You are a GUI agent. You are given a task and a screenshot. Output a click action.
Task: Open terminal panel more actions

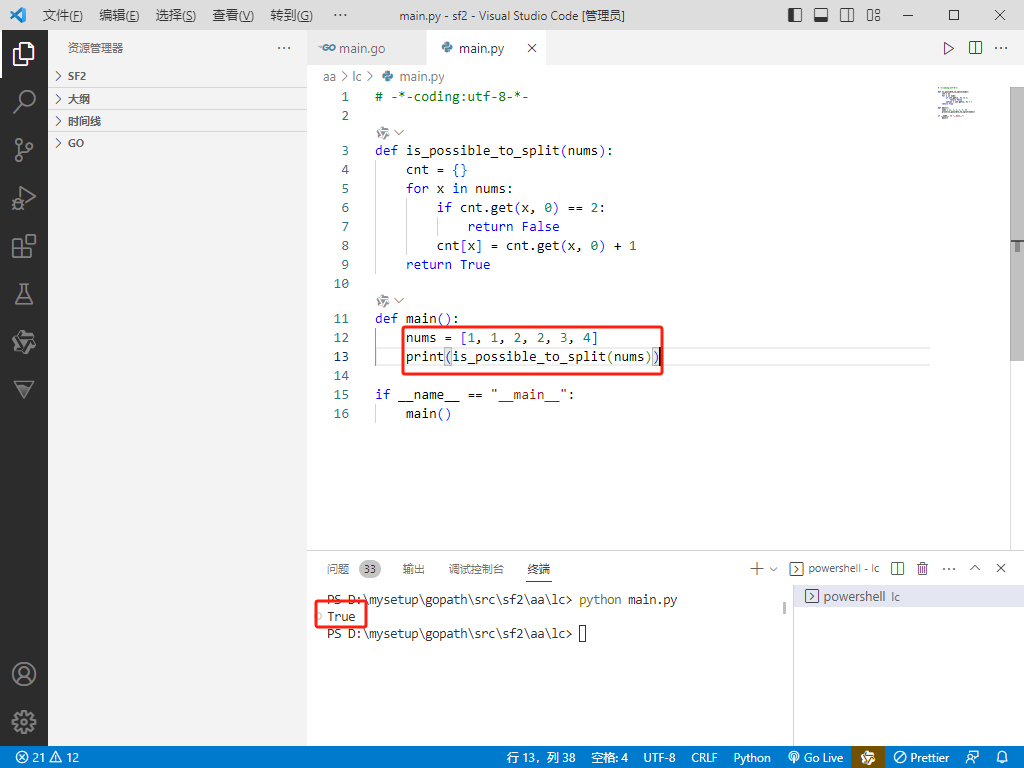[x=950, y=568]
